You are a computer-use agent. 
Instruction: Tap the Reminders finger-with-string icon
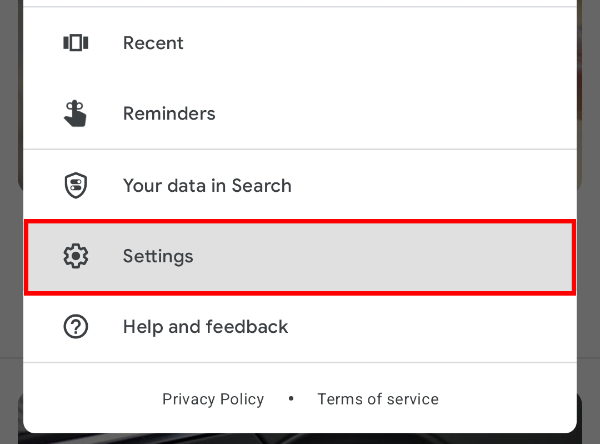(x=76, y=114)
